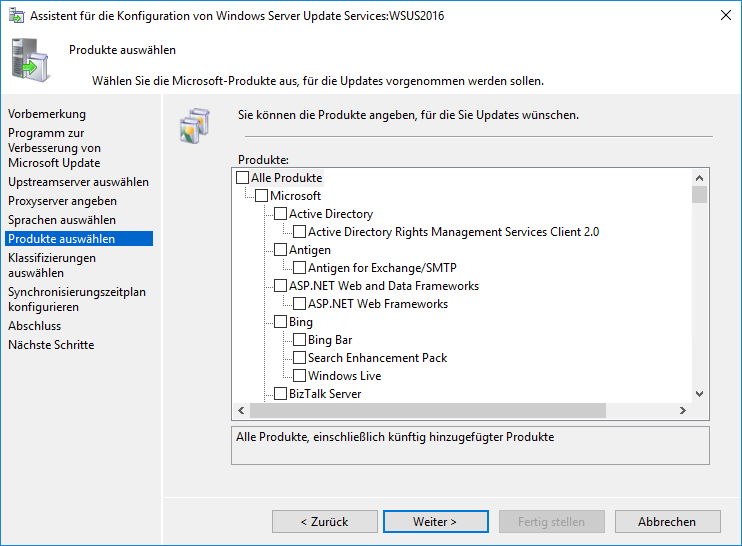Click the WSUS wizard title bar icon
Image resolution: width=742 pixels, height=546 pixels.
tap(17, 15)
